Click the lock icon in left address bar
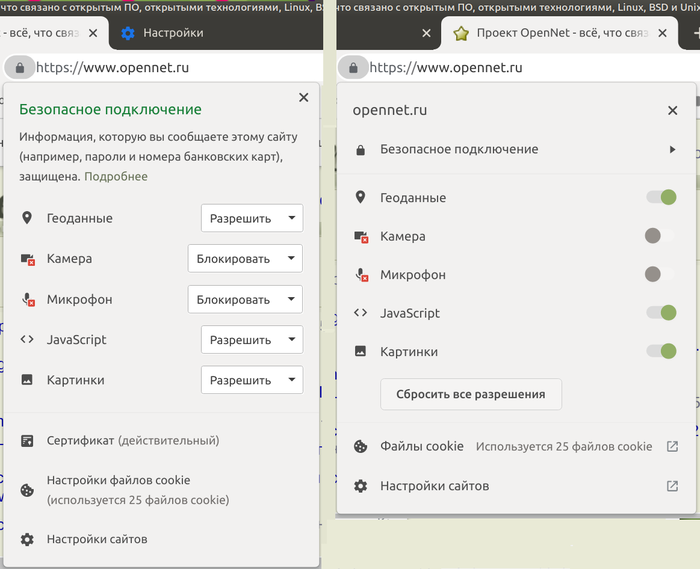Screen dimensions: 700x569 point(18,68)
